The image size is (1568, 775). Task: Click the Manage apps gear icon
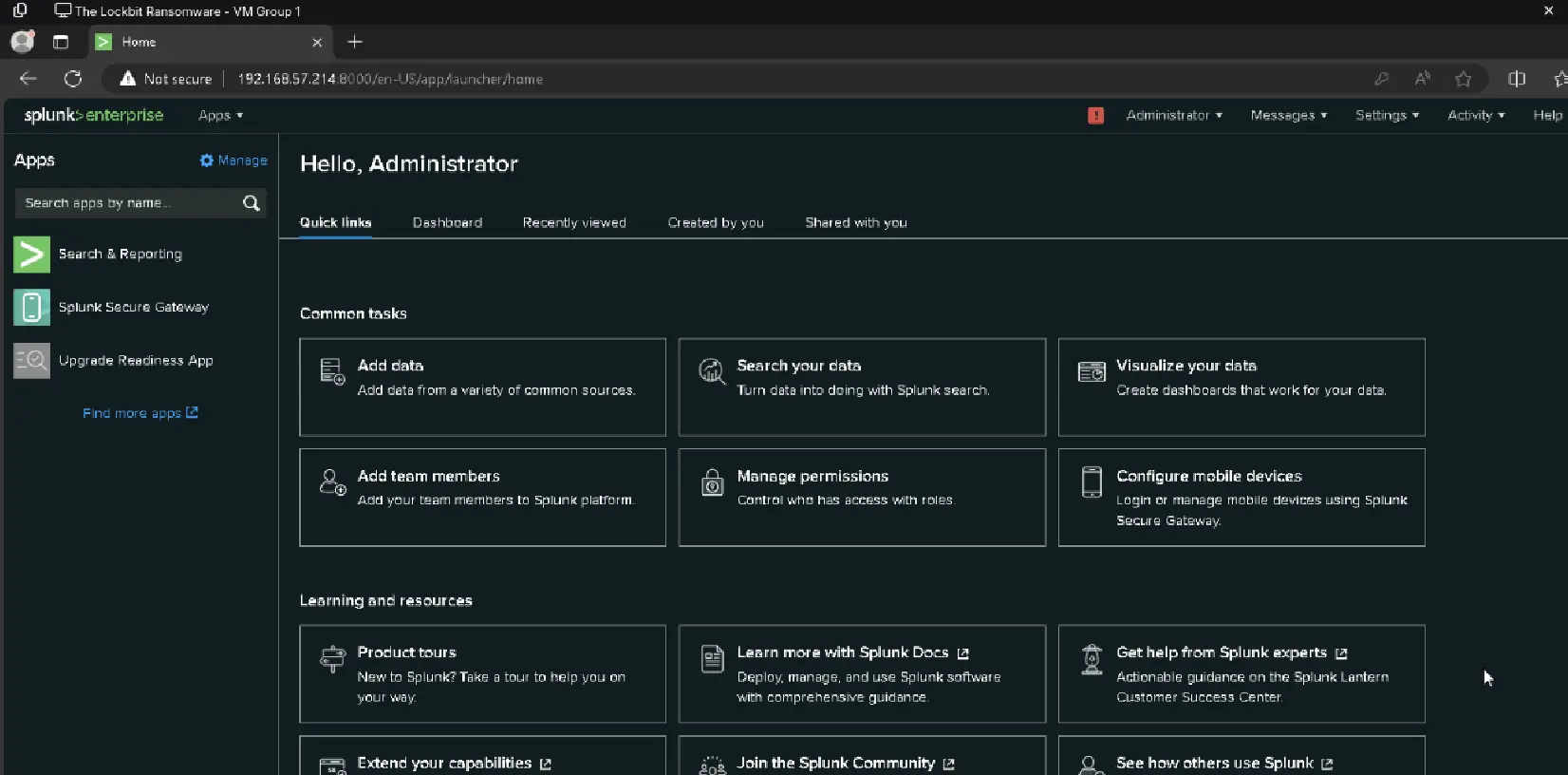click(x=207, y=161)
